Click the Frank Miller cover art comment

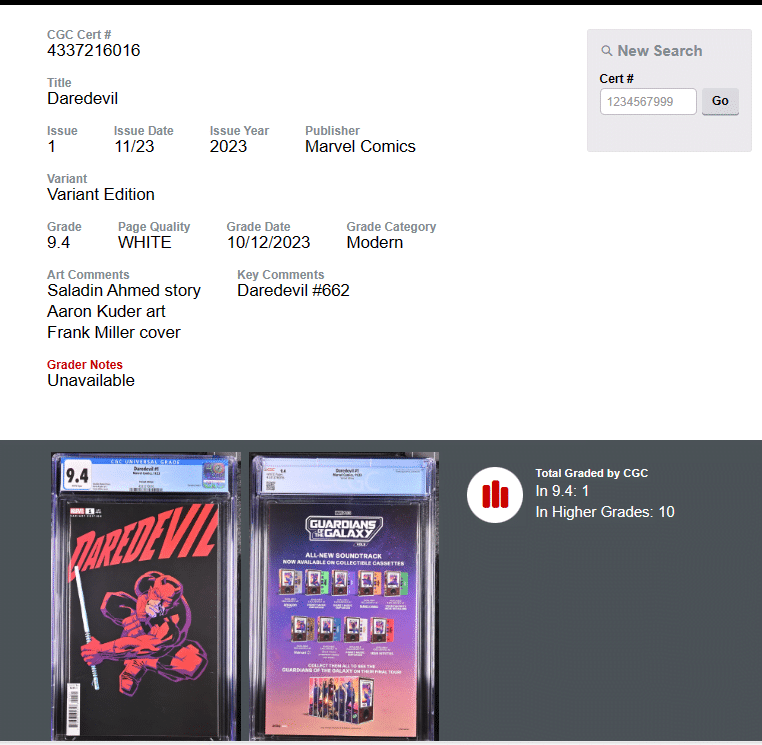click(113, 332)
